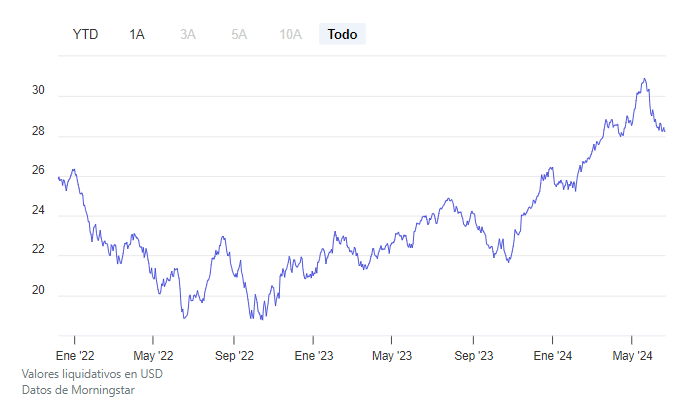Click the Sep '23 date label
681x402 pixels.
click(x=473, y=355)
